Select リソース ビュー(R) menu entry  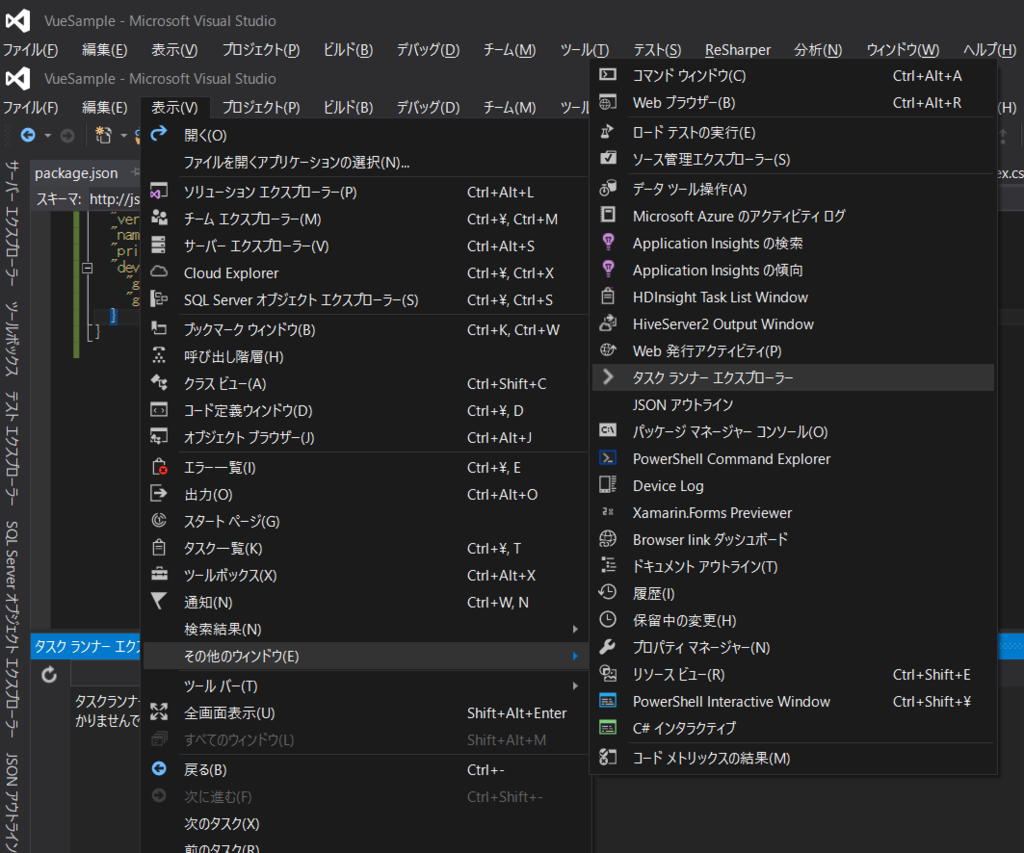click(x=793, y=674)
